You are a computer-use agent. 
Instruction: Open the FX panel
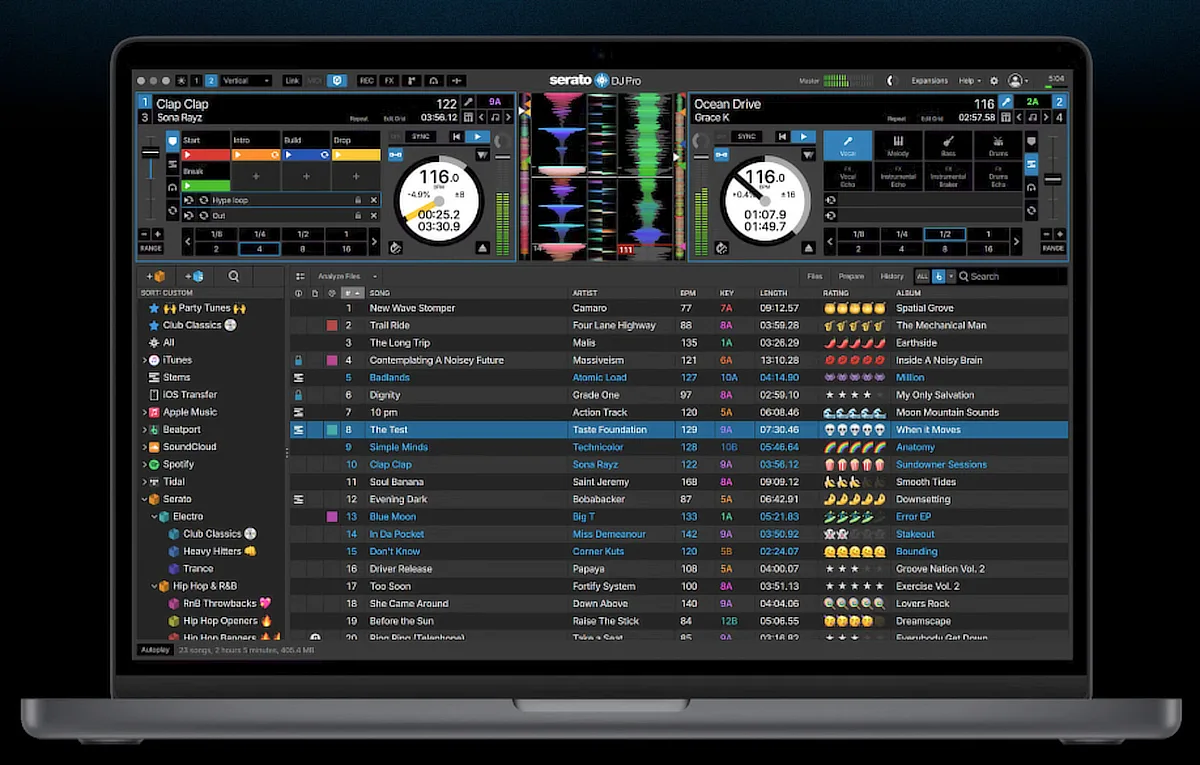pyautogui.click(x=389, y=80)
